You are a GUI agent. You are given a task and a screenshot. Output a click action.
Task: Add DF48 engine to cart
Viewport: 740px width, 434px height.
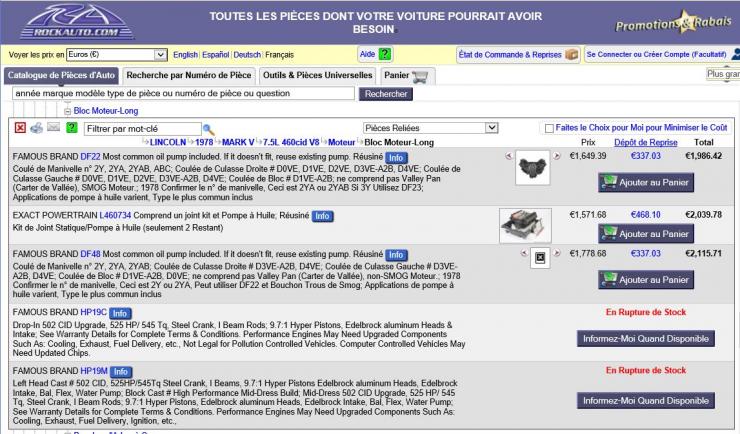coord(646,280)
